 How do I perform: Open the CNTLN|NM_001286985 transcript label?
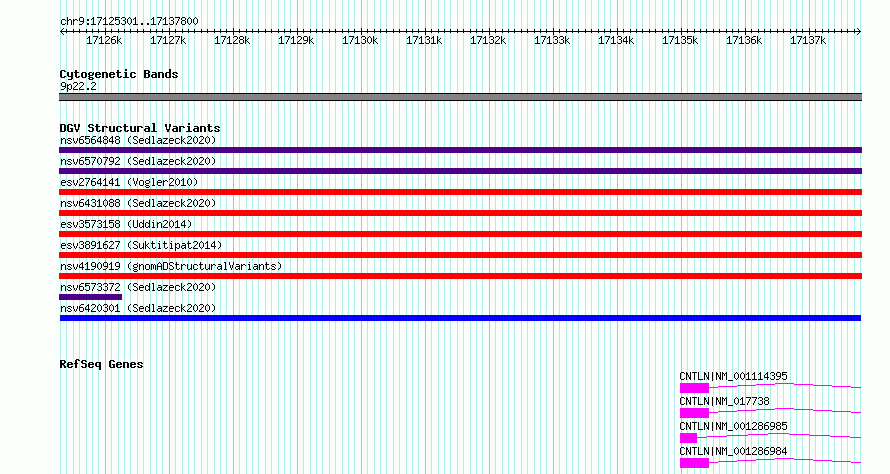[x=733, y=426]
